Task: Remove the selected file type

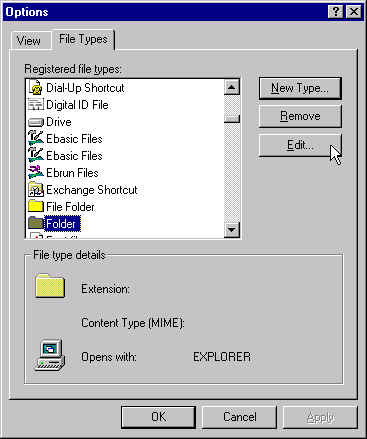Action: click(300, 116)
